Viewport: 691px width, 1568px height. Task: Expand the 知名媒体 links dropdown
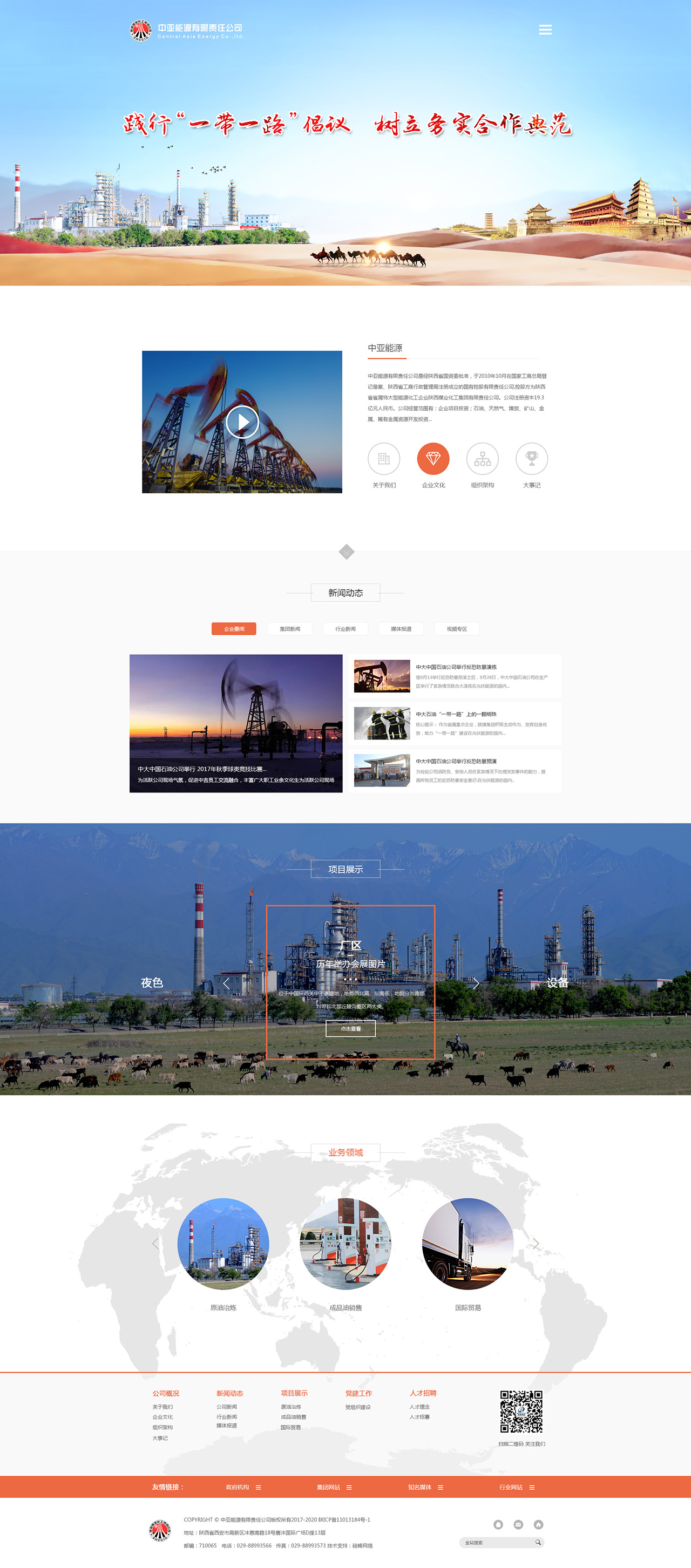(x=440, y=1487)
